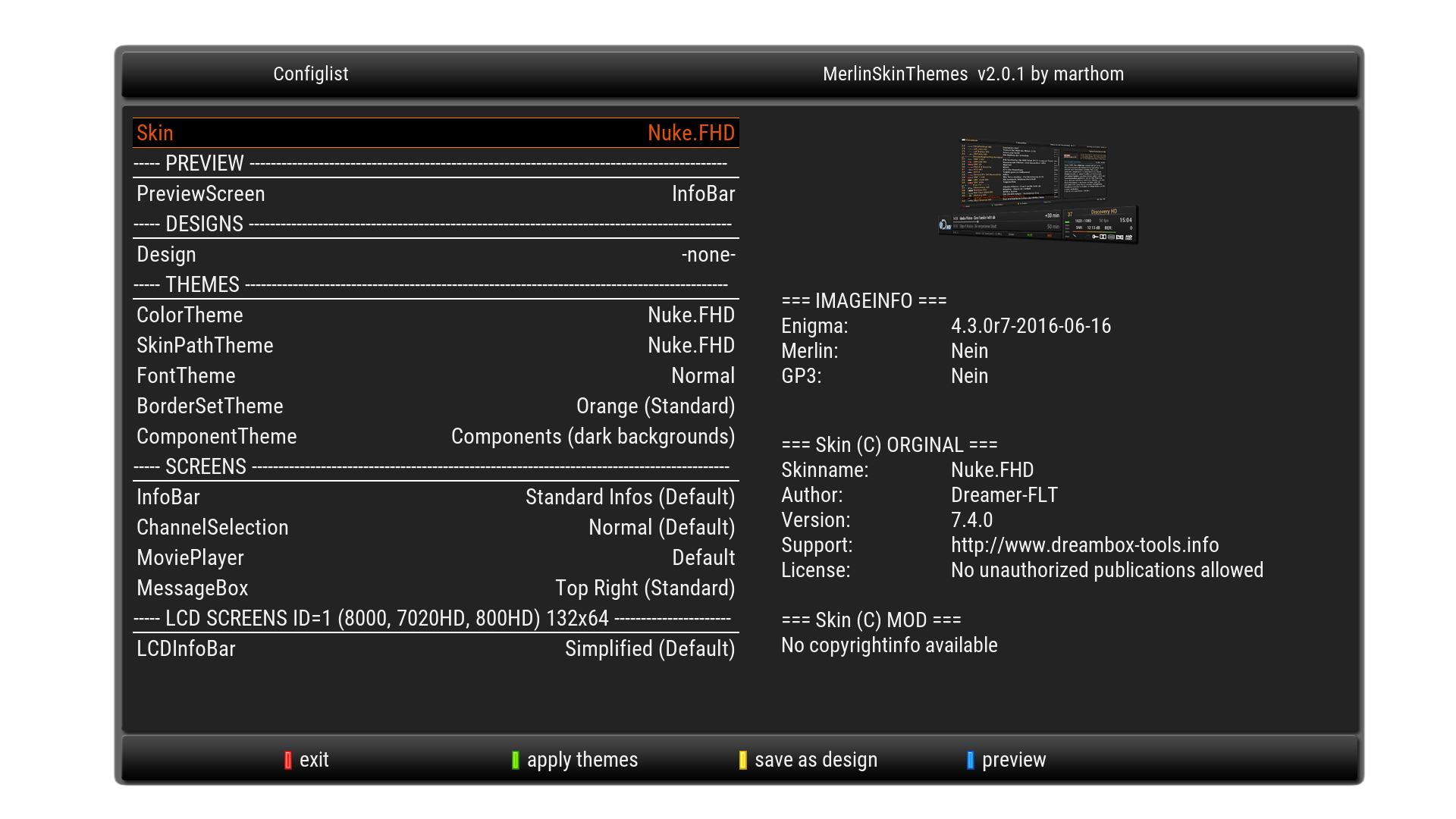Viewport: 1456px width, 819px height.
Task: Click the yellow save as design indicator
Action: [743, 760]
